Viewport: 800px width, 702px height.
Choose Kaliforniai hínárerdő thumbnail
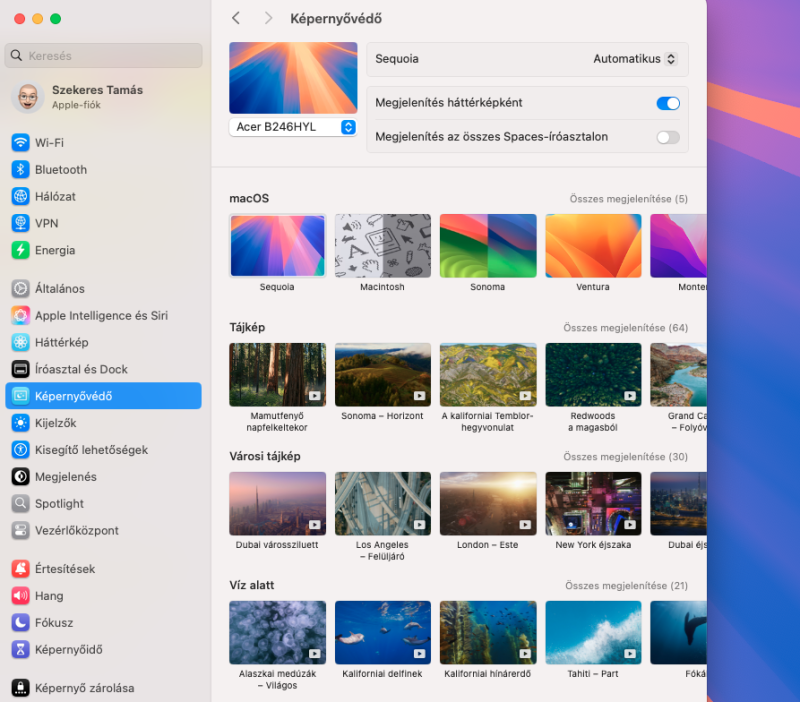488,633
